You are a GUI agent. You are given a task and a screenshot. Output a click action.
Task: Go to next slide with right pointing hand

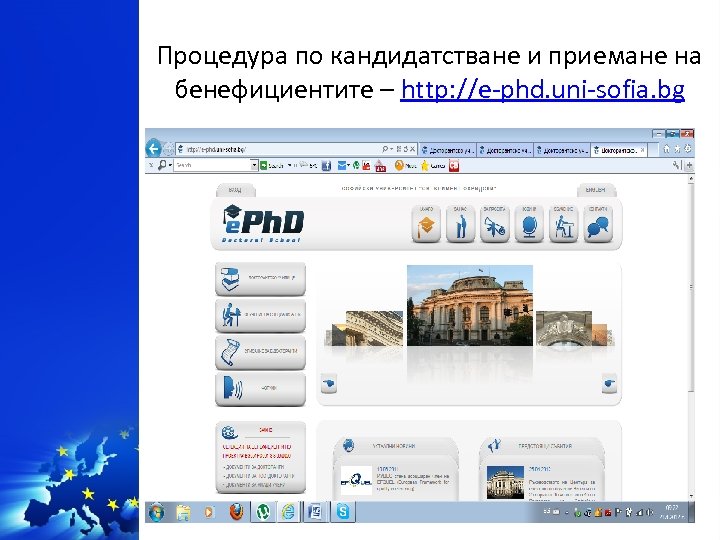click(609, 383)
